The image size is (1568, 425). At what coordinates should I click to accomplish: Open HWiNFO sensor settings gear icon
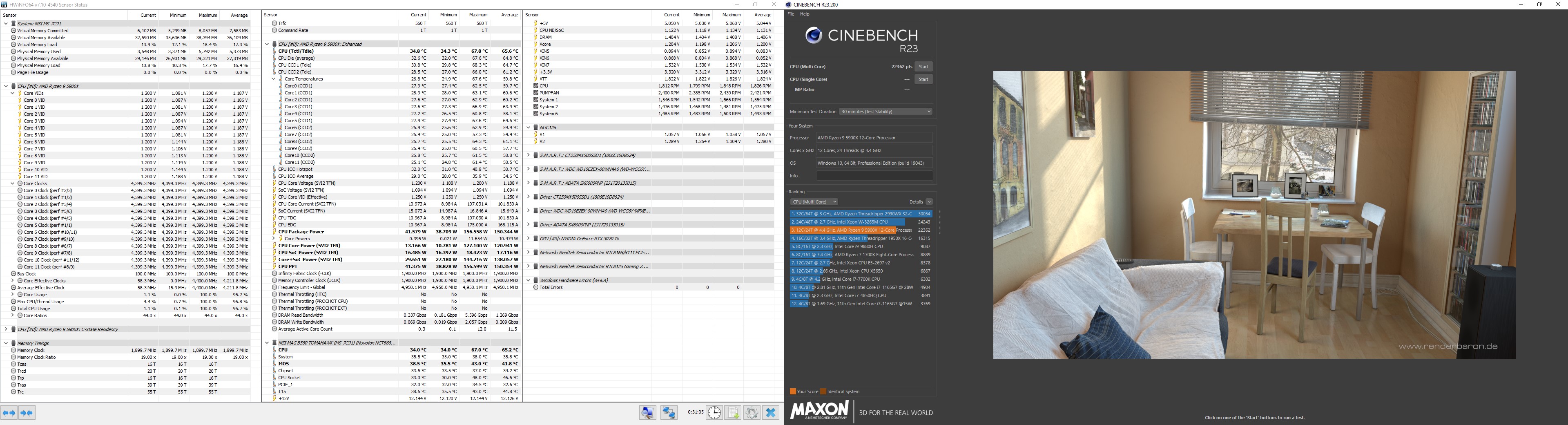pos(752,413)
